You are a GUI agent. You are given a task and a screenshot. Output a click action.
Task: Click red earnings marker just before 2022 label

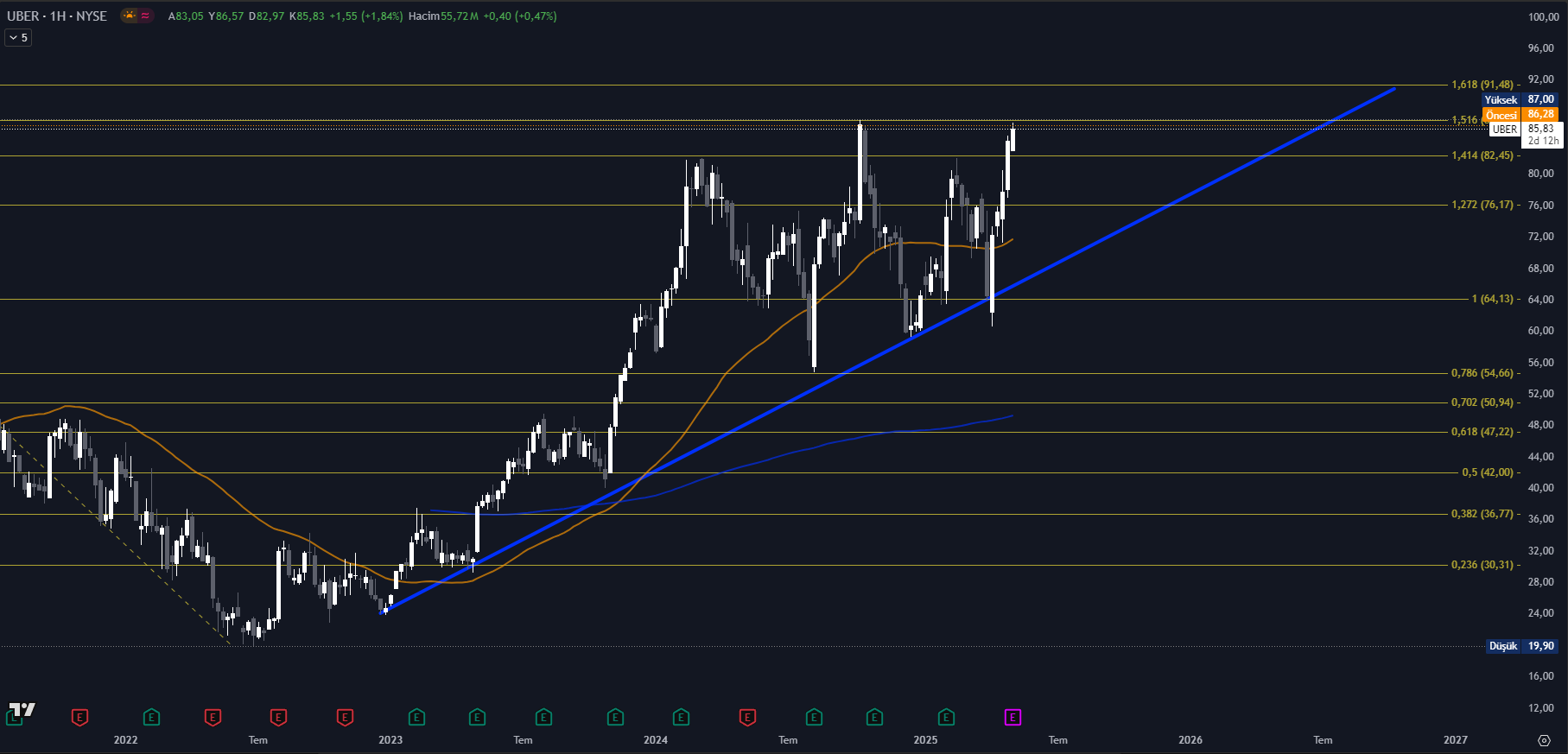click(x=79, y=717)
